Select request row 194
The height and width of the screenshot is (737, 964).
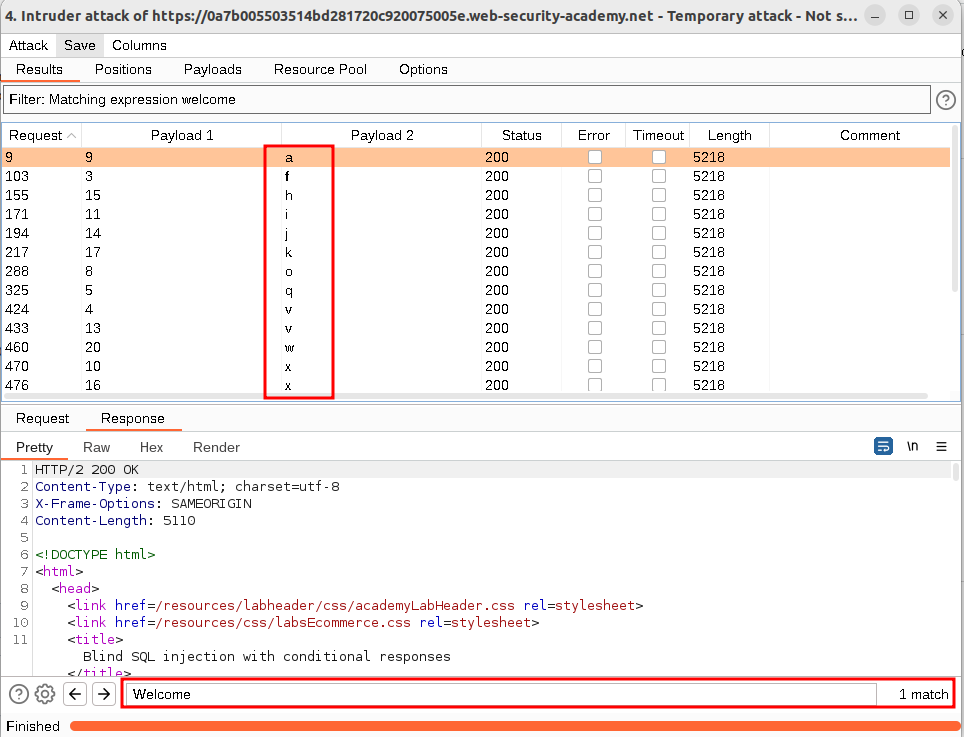(476, 234)
